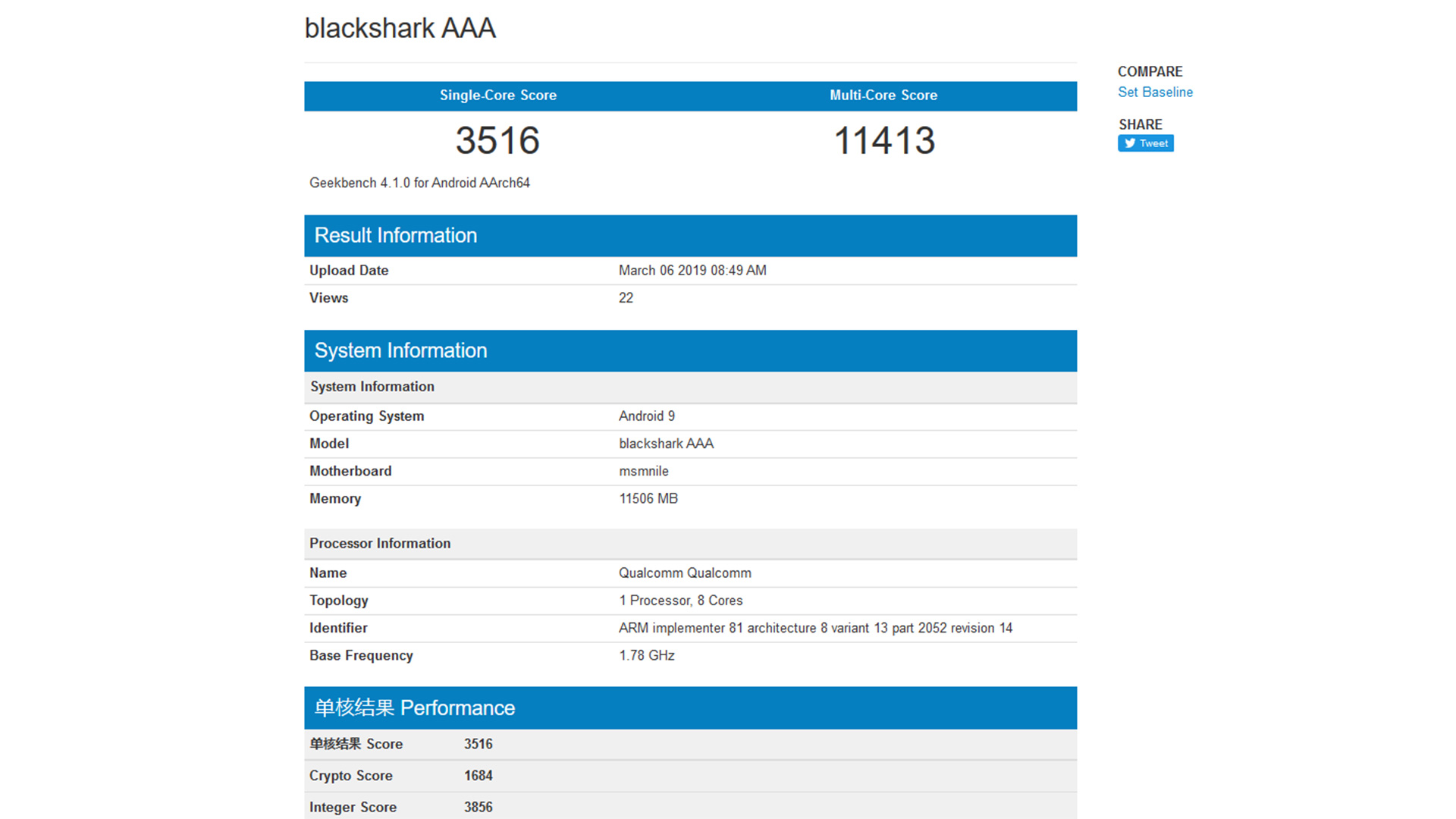
Task: Click the blackshark AAA page title
Action: 400,28
